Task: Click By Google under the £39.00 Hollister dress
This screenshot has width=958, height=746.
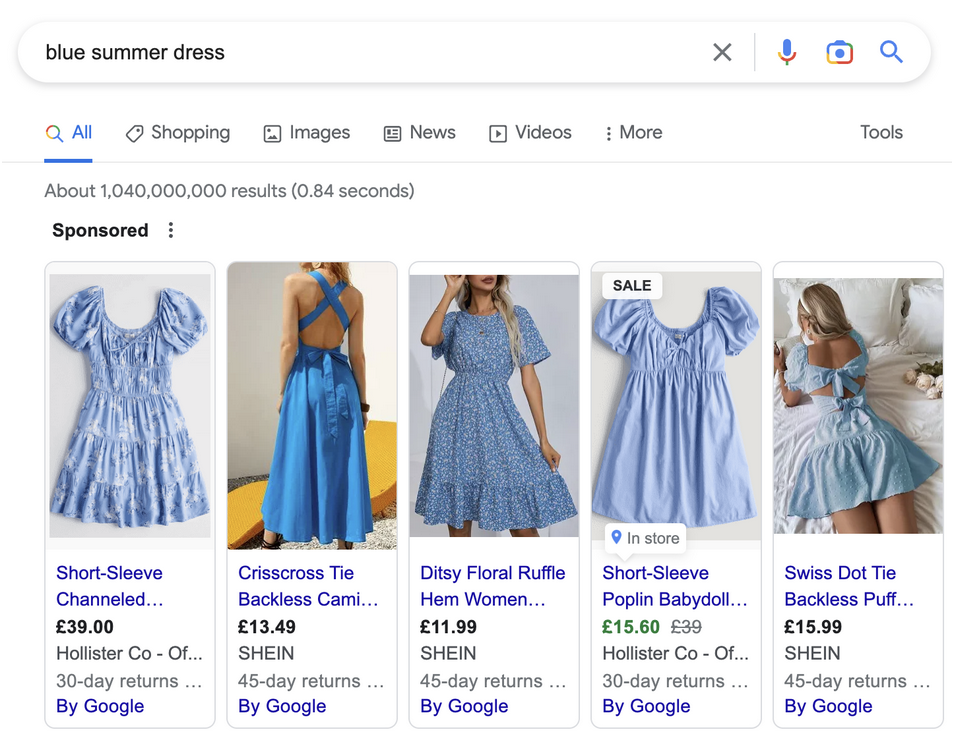Action: (x=100, y=706)
